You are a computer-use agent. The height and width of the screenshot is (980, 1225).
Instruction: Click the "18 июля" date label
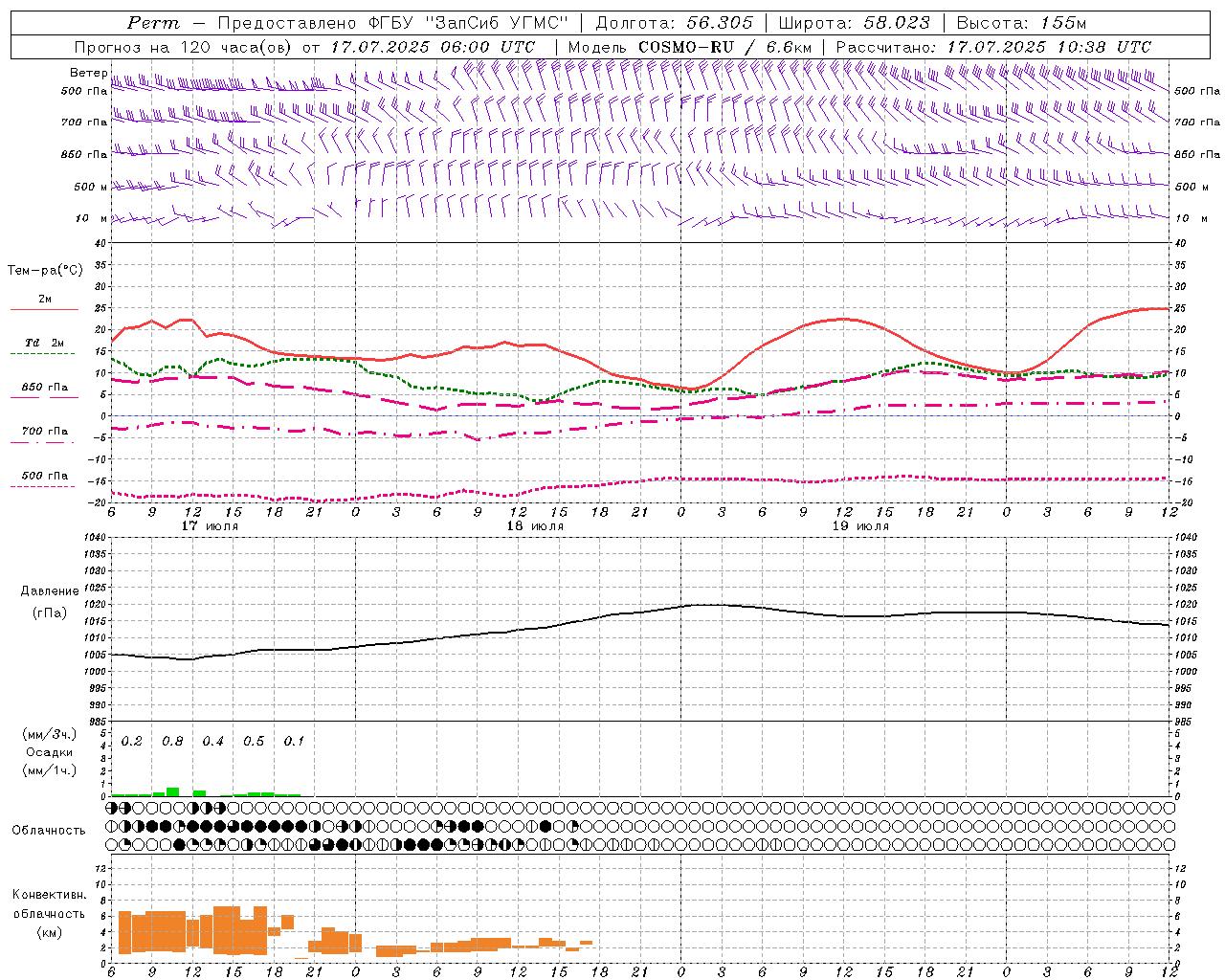535,526
